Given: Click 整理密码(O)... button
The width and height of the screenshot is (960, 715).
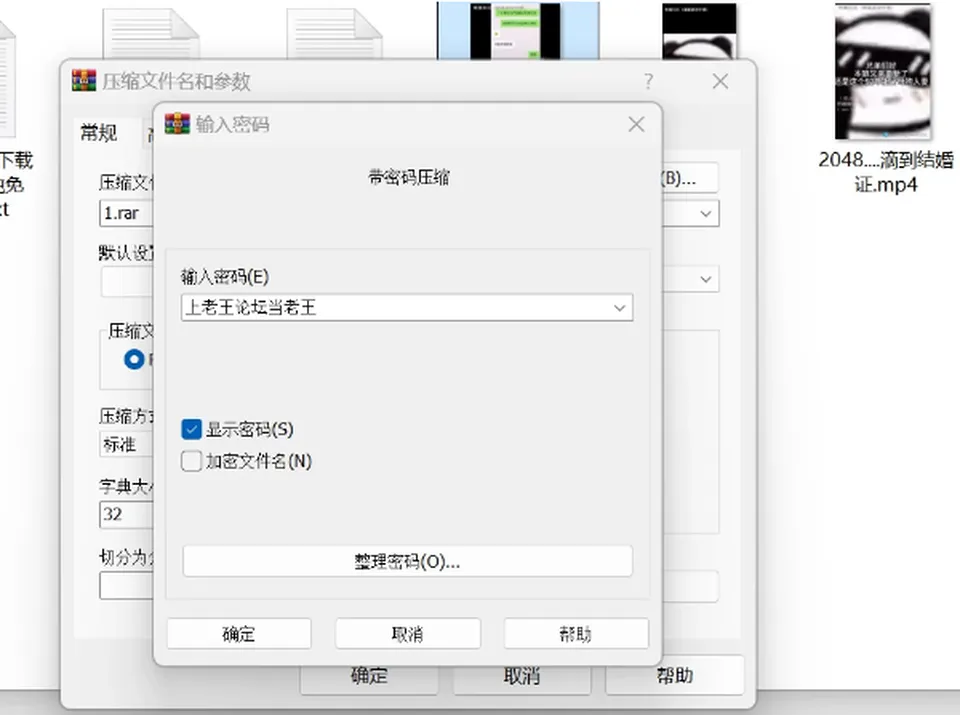Looking at the screenshot, I should [407, 561].
